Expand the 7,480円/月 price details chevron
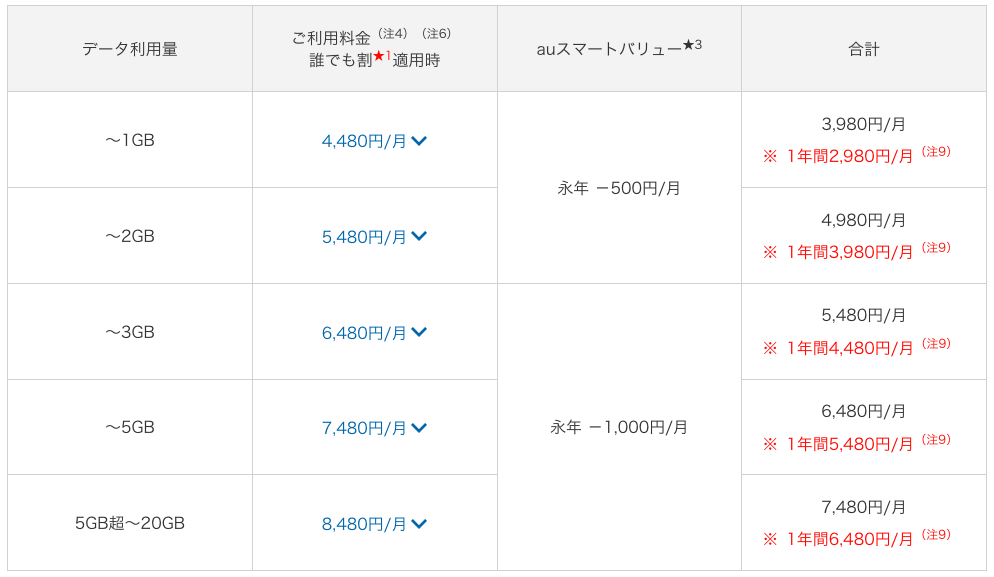Viewport: 994px width, 577px height. [x=419, y=428]
